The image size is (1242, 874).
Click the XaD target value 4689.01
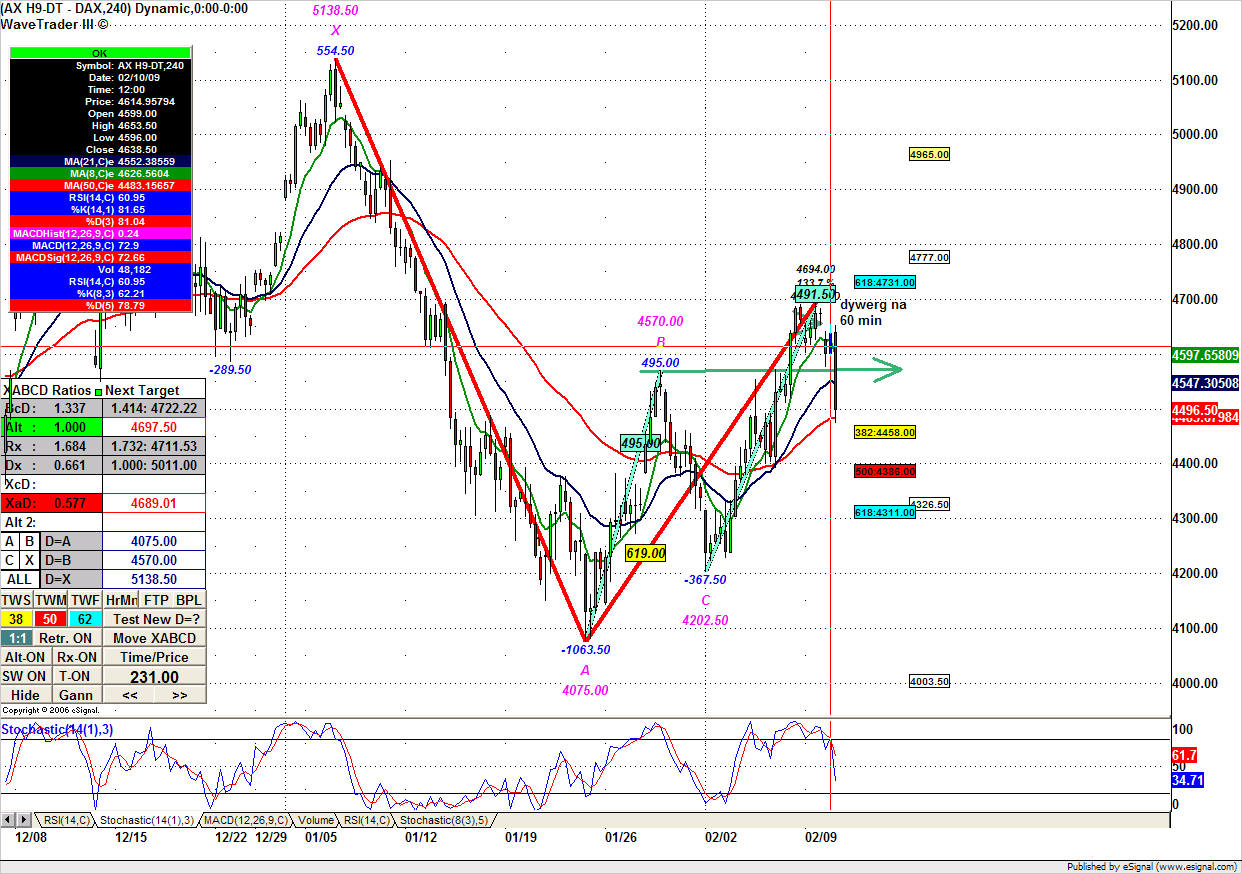[x=154, y=503]
